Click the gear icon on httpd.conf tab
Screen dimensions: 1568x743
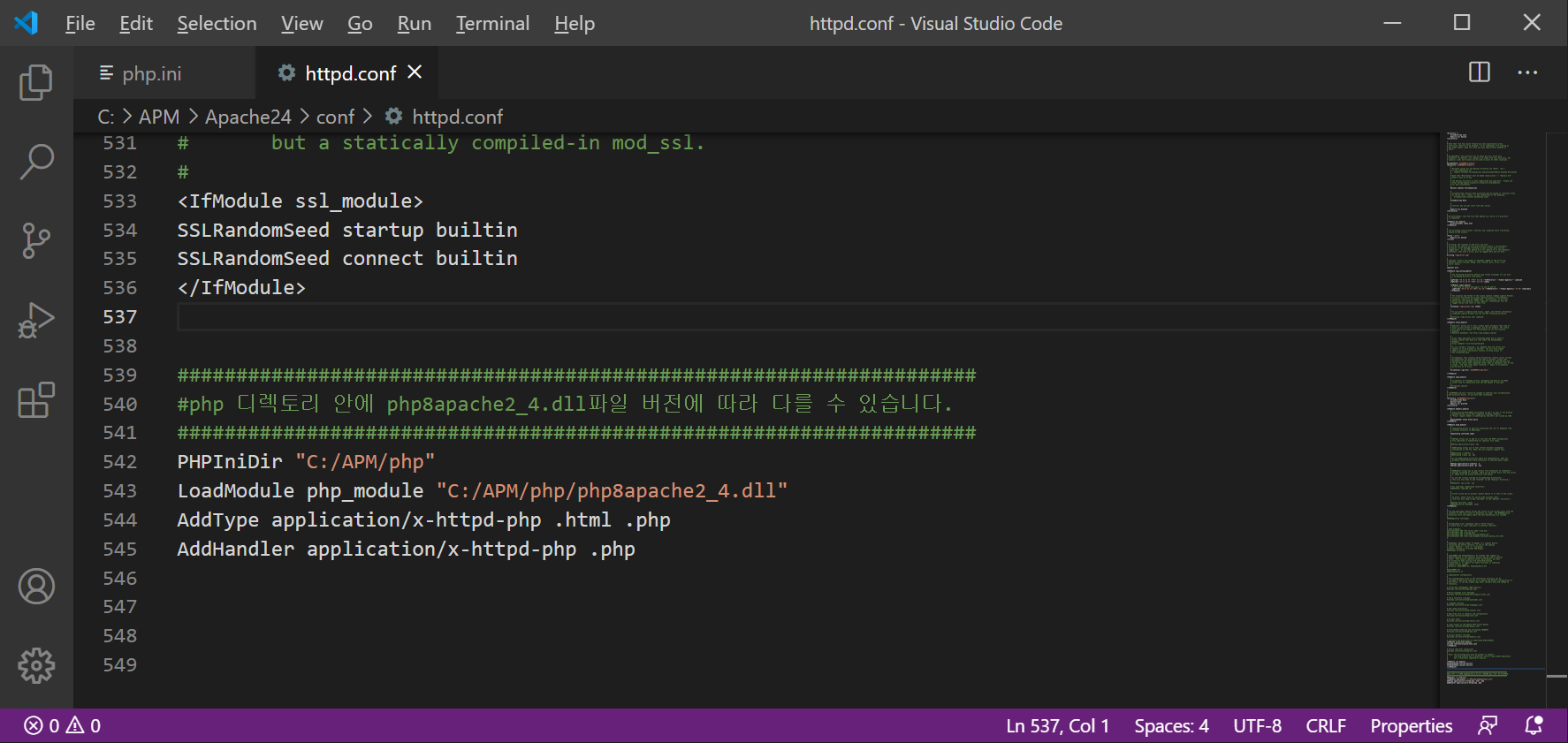pos(286,72)
